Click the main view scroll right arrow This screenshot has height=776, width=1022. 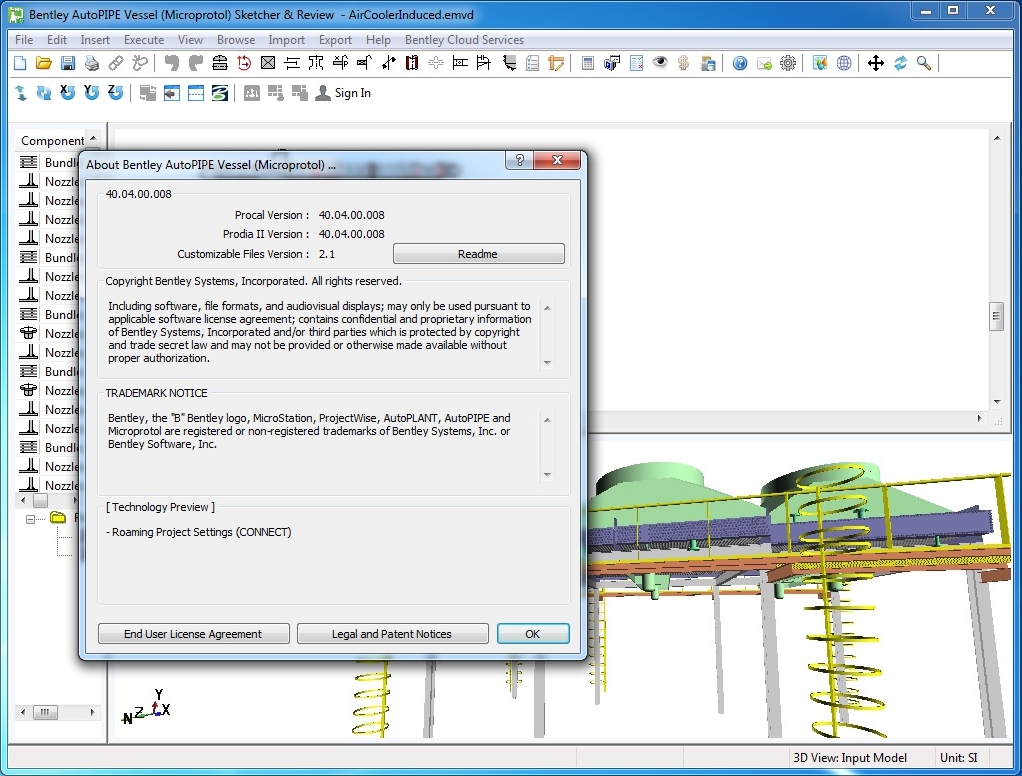click(980, 418)
